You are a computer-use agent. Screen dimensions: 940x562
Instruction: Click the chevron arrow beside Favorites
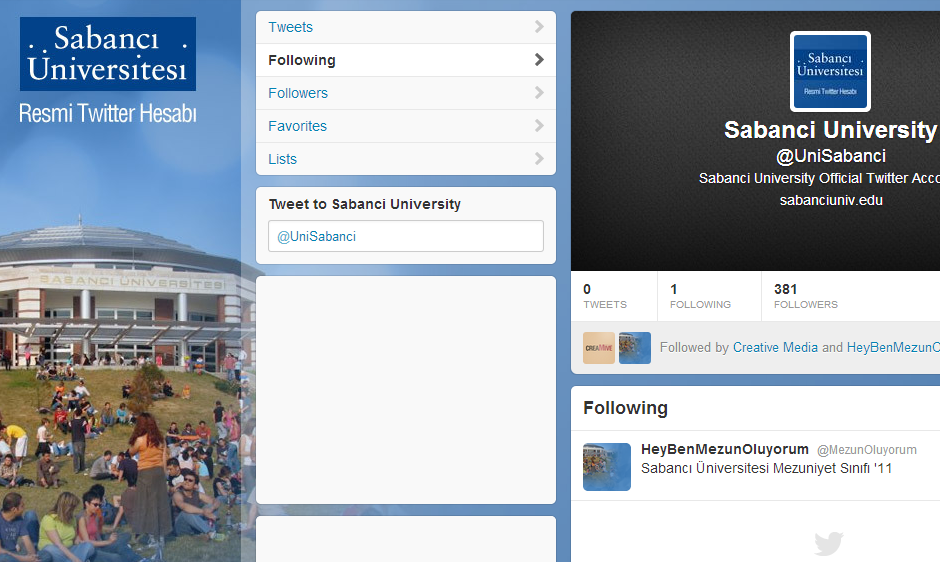pyautogui.click(x=539, y=125)
